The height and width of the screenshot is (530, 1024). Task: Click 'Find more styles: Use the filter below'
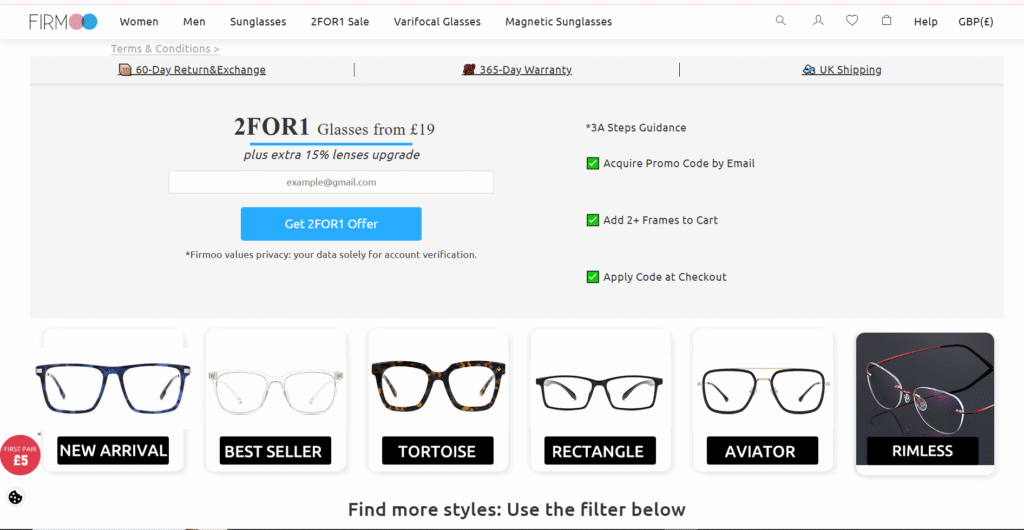(517, 509)
